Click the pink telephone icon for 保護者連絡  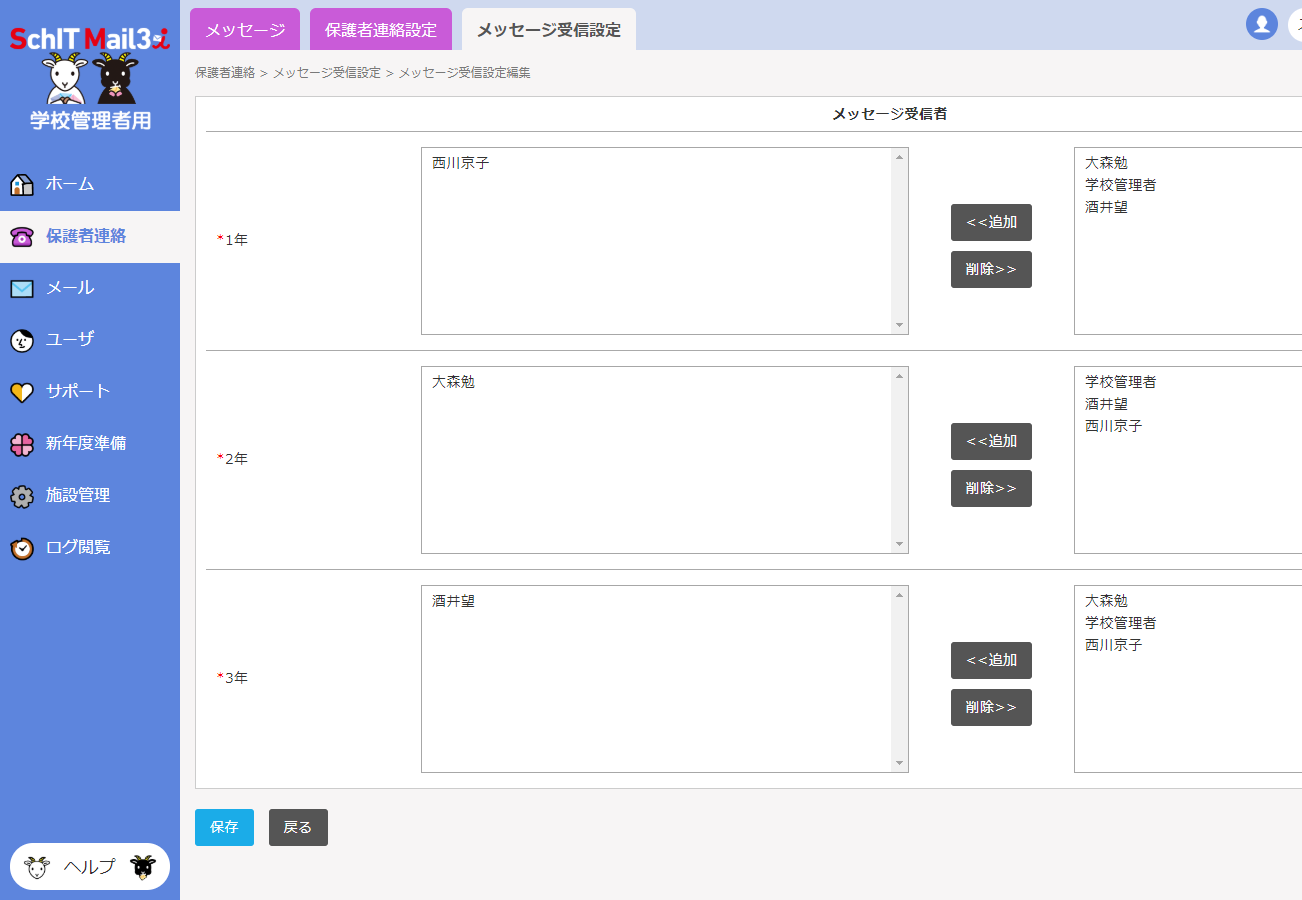coord(22,237)
